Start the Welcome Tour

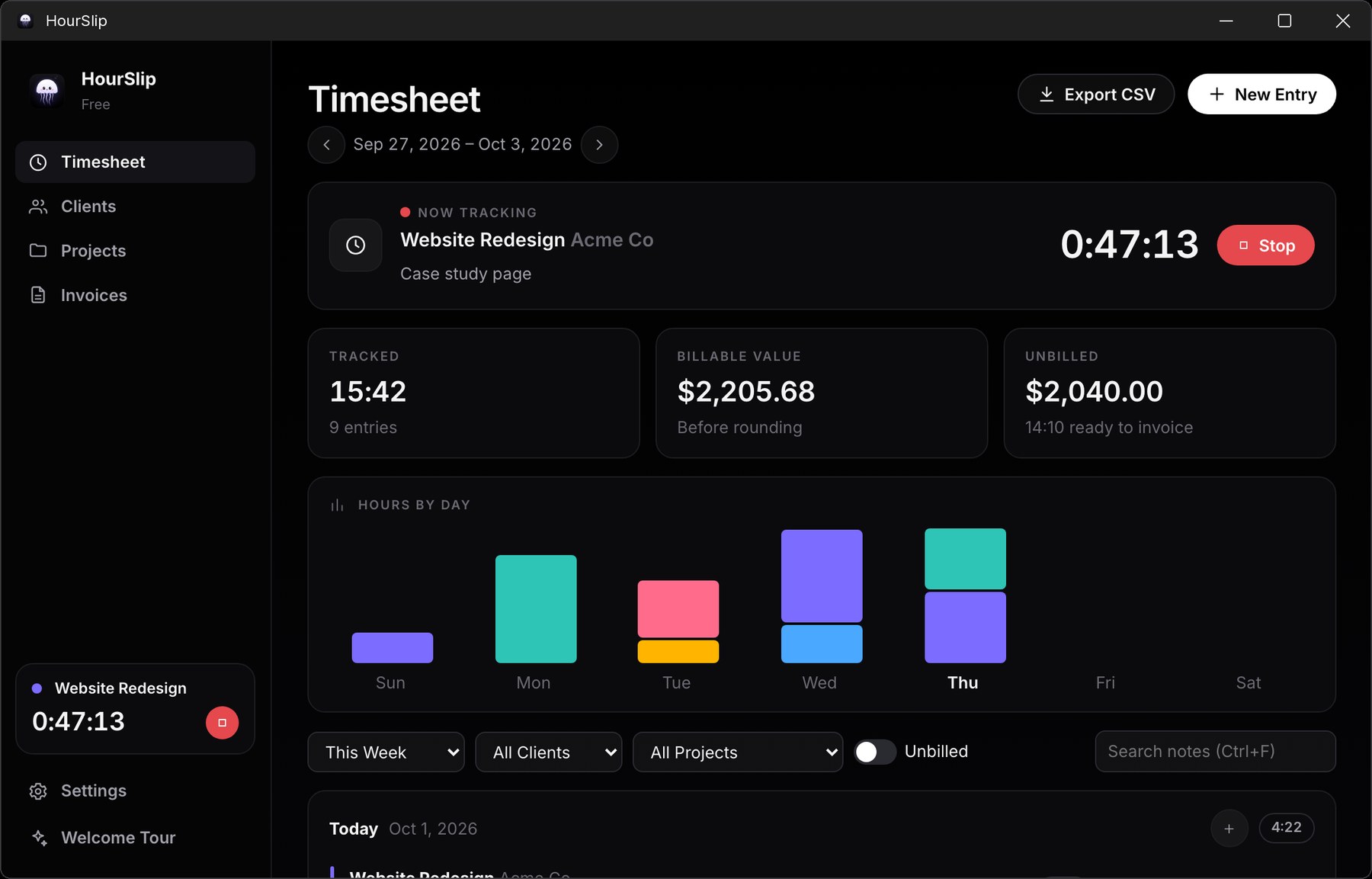[x=135, y=837]
